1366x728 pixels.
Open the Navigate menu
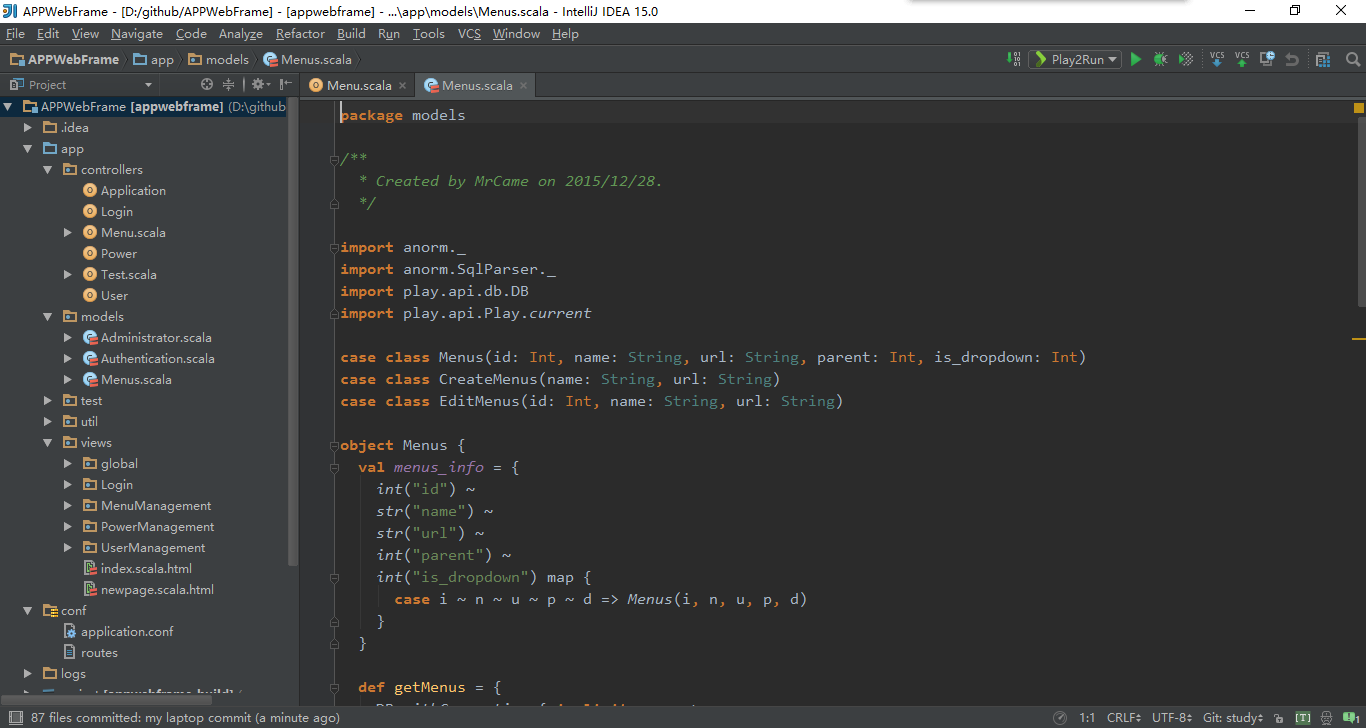(137, 34)
